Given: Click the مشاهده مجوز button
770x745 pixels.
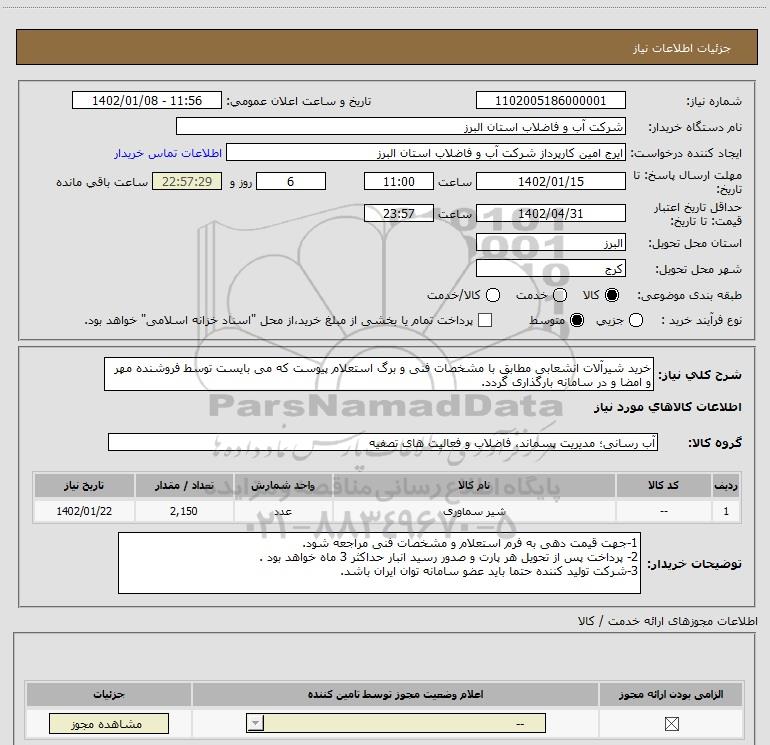Looking at the screenshot, I should pos(109,724).
